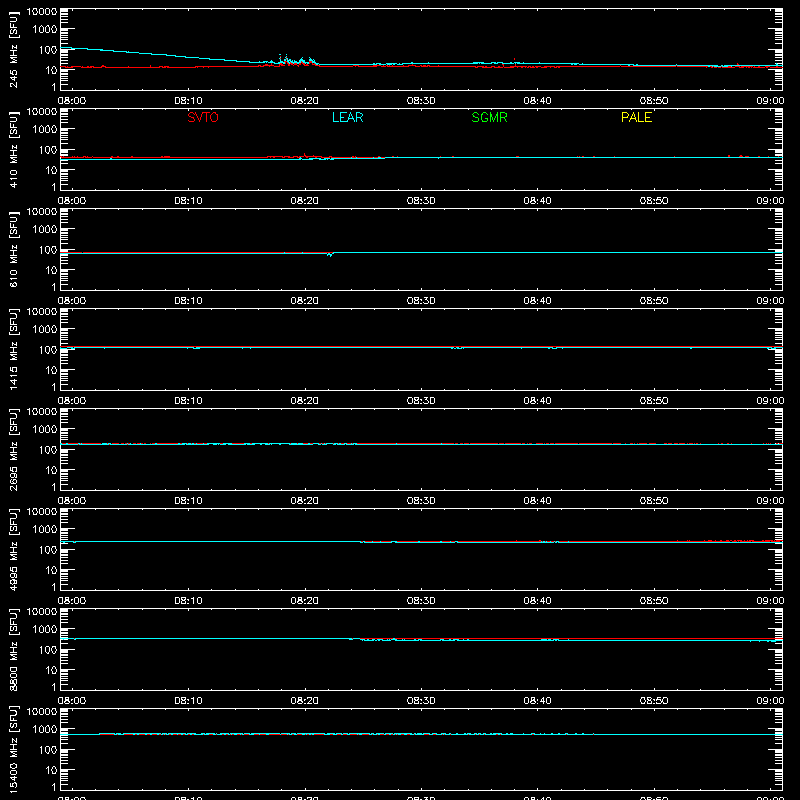Screen dimensions: 800x800
Task: Click the cyan LEAR legend label
Action: (347, 117)
